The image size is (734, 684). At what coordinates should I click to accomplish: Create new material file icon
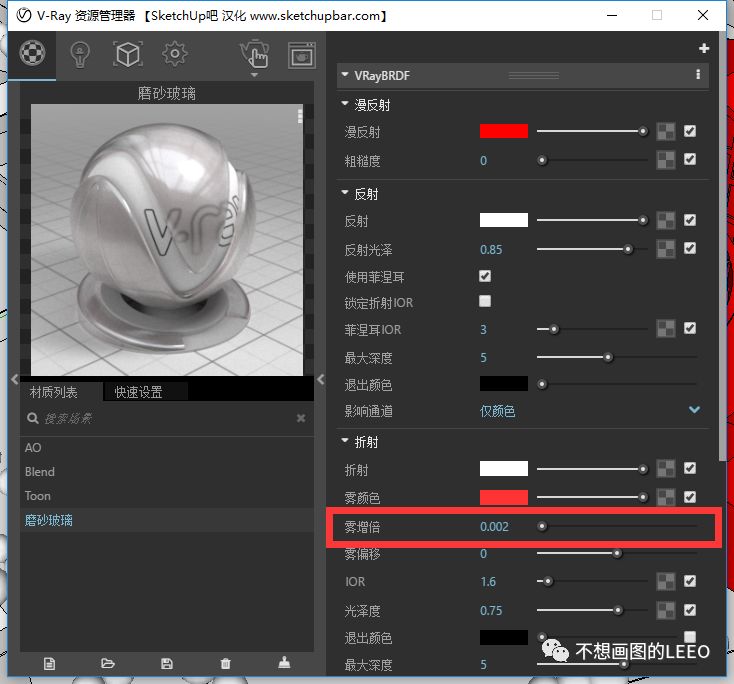click(49, 663)
